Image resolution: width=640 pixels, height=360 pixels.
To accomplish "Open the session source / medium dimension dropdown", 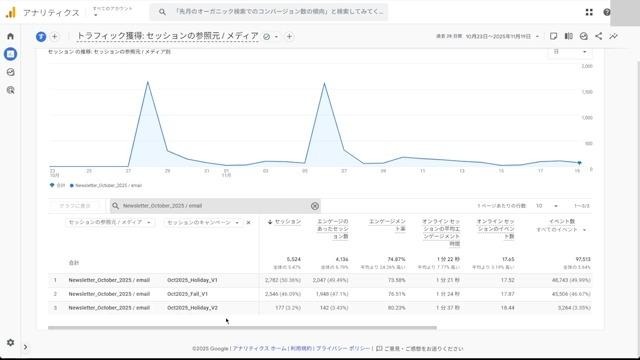I will tap(110, 222).
